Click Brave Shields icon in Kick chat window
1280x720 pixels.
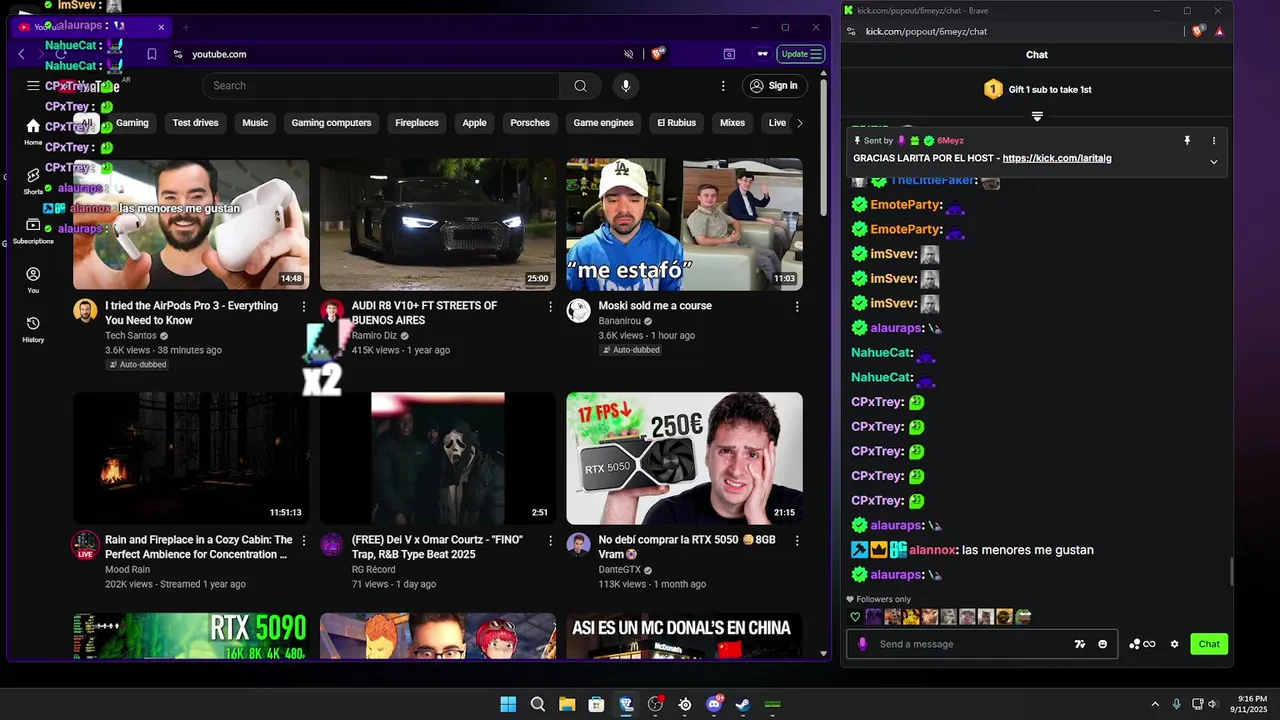[x=1198, y=31]
